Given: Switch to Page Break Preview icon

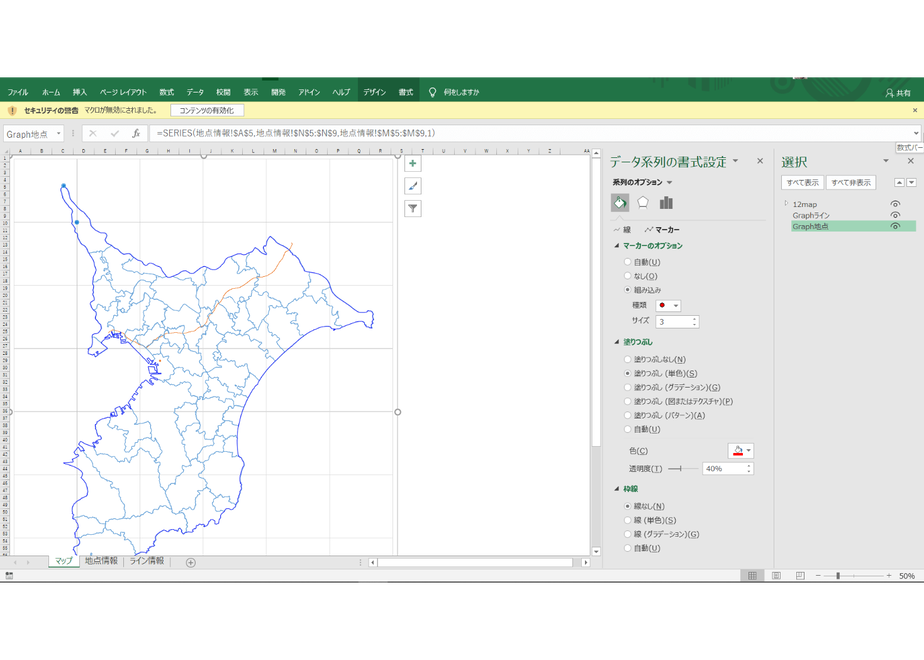Looking at the screenshot, I should 800,576.
